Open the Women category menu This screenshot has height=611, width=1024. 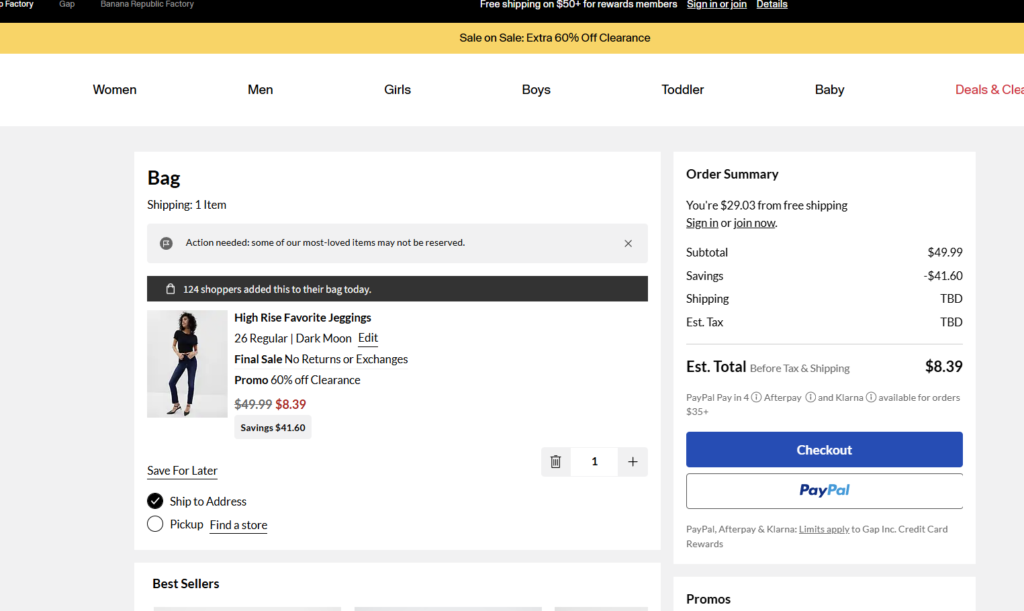[x=115, y=90]
